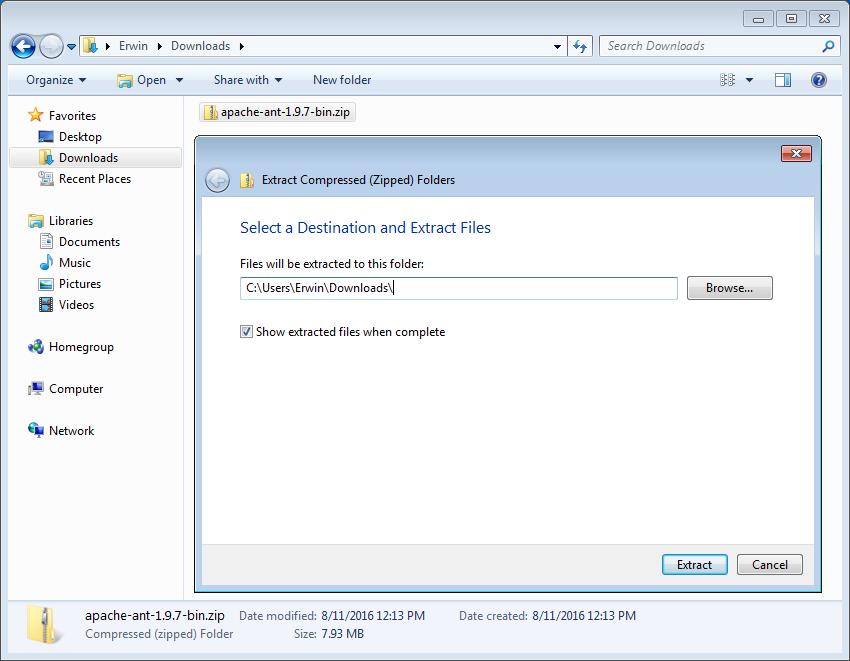This screenshot has width=850, height=661.
Task: Click the Browse... button
Action: (730, 288)
